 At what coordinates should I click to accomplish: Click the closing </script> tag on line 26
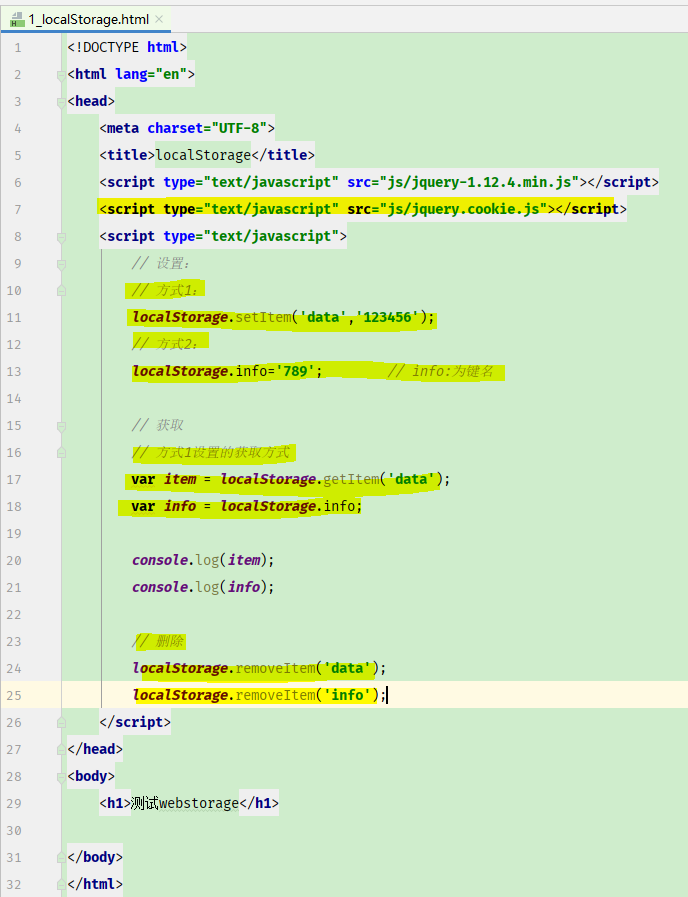click(x=135, y=722)
